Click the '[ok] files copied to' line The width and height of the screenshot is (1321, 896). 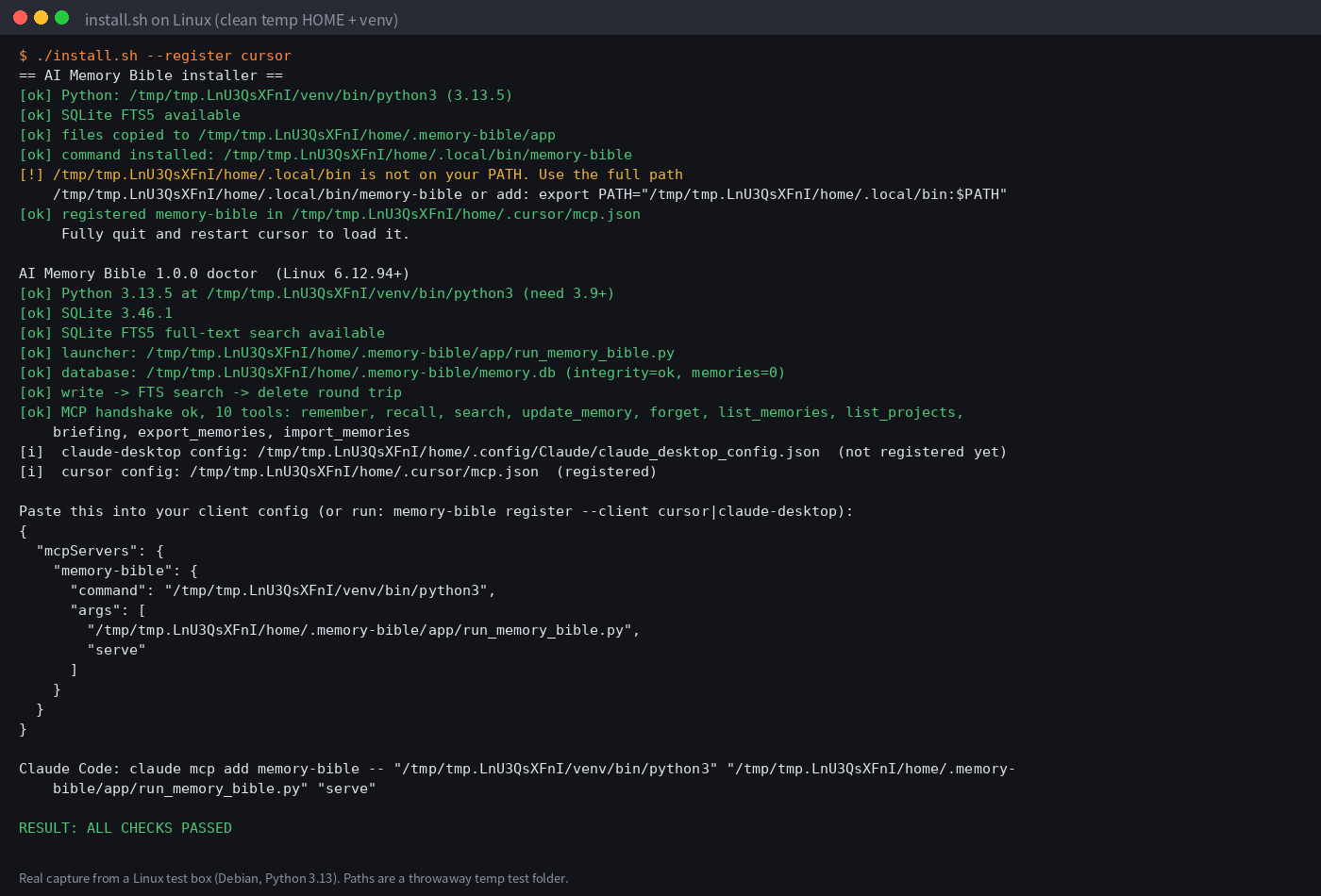pyautogui.click(x=287, y=135)
